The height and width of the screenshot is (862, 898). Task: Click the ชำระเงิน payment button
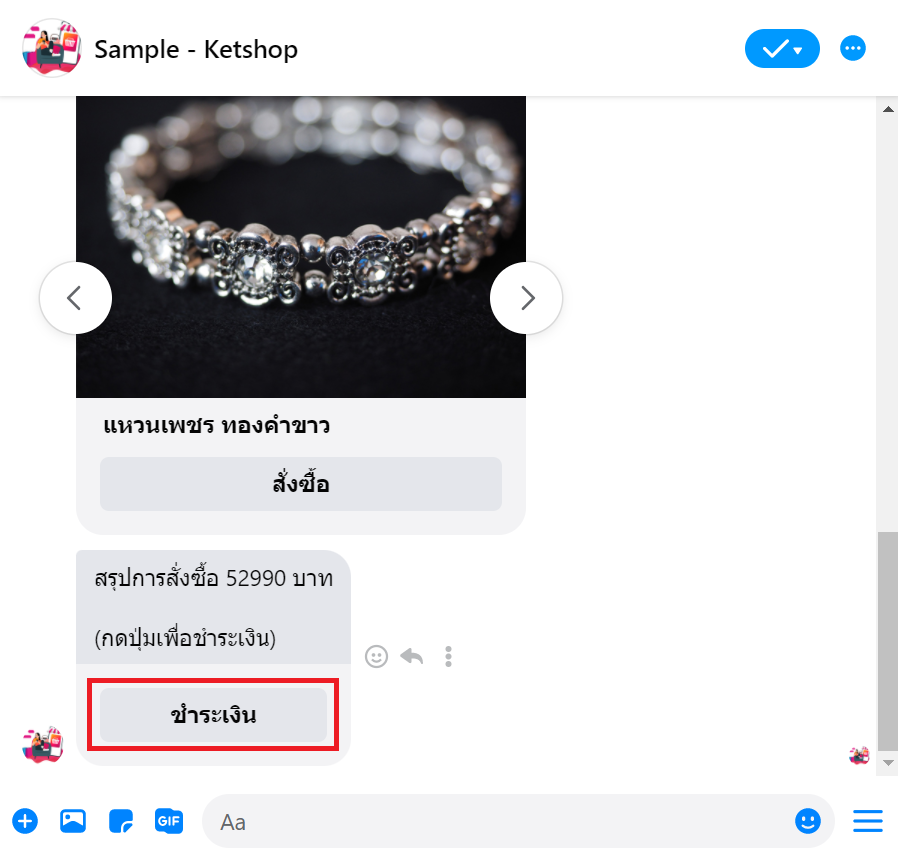click(213, 715)
